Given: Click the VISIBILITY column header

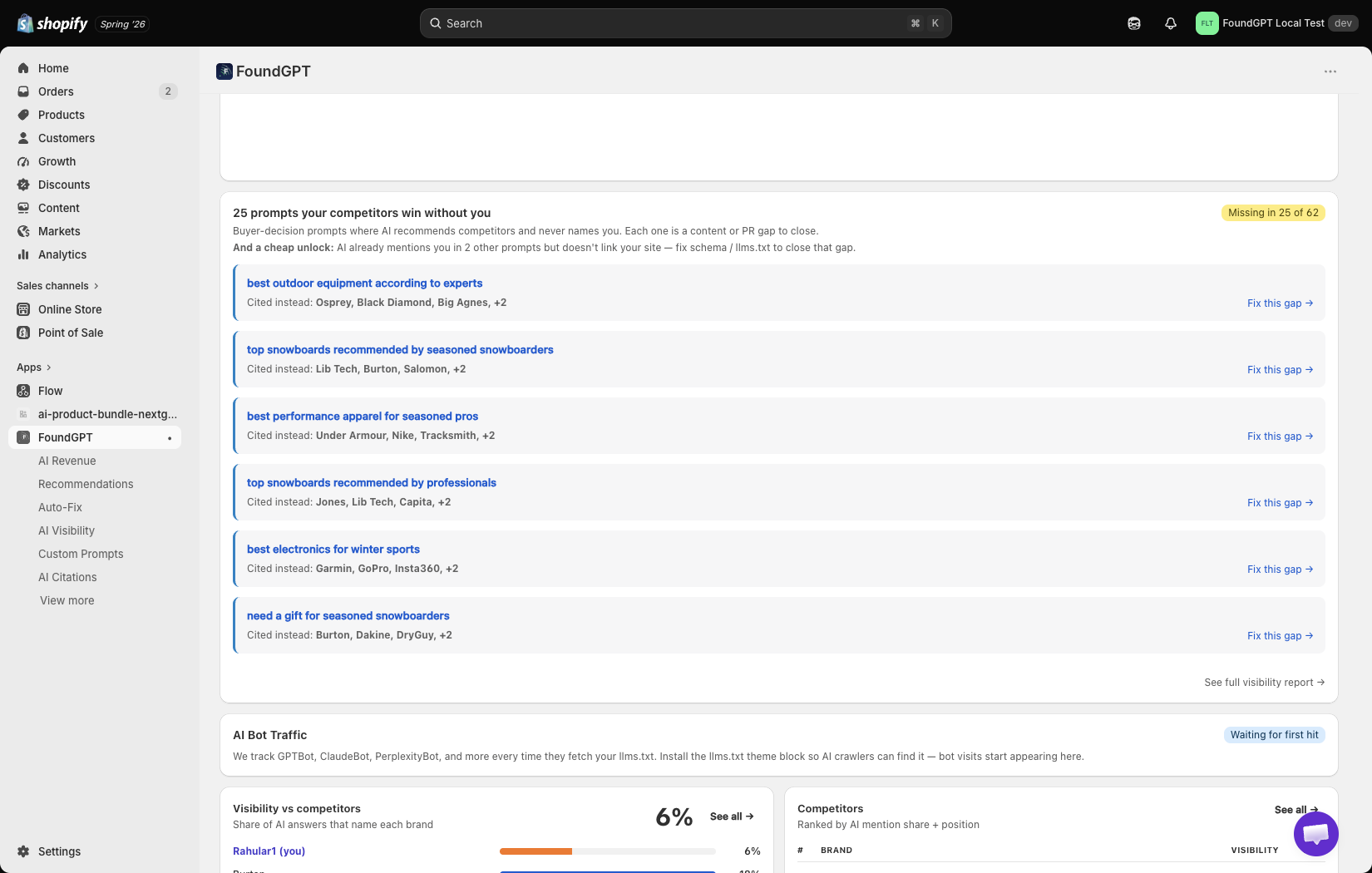Looking at the screenshot, I should tap(1254, 851).
